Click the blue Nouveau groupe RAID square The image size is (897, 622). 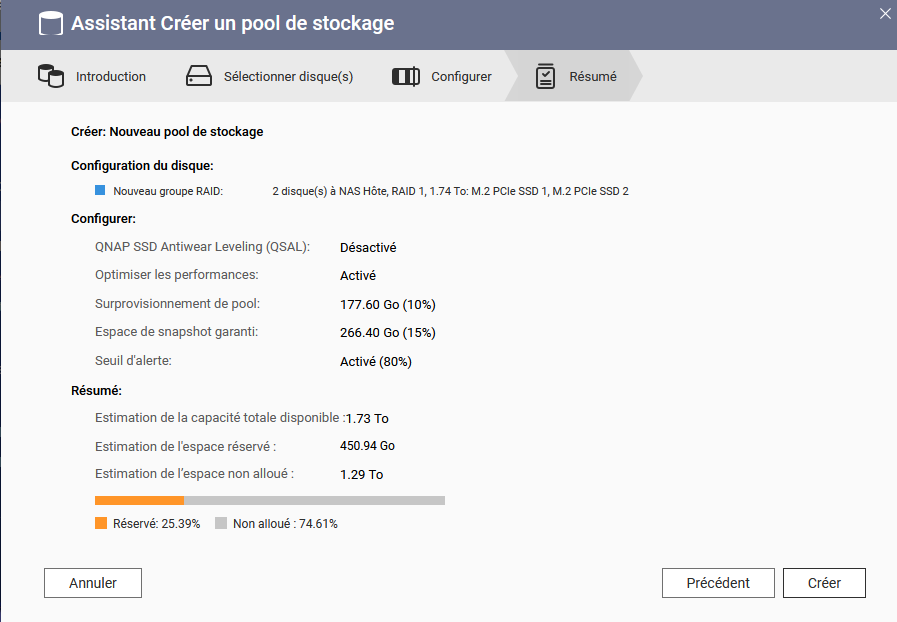pyautogui.click(x=100, y=190)
